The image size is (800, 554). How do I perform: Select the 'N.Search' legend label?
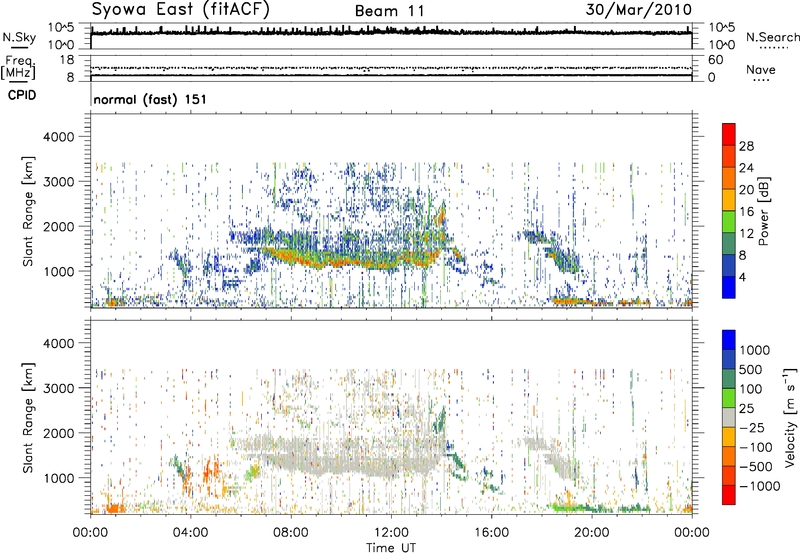point(772,37)
